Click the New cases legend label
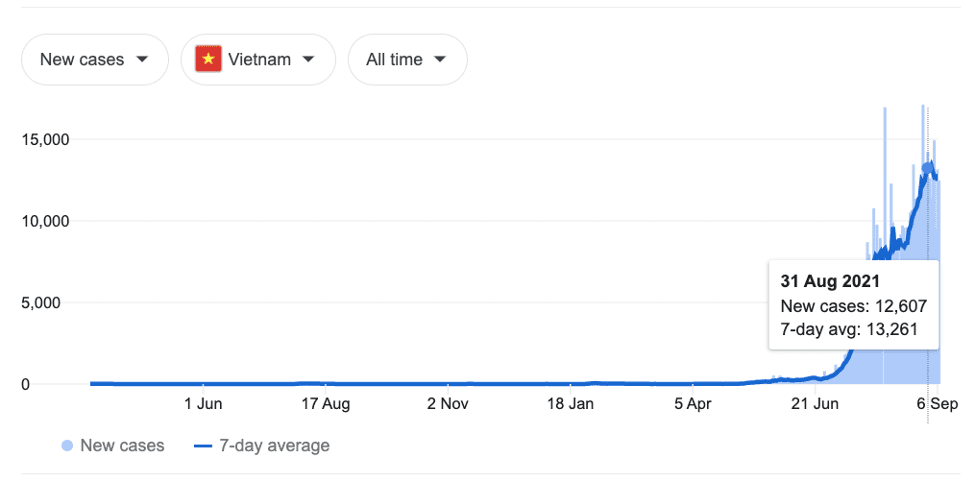Viewport: 977px width, 483px height. (123, 446)
